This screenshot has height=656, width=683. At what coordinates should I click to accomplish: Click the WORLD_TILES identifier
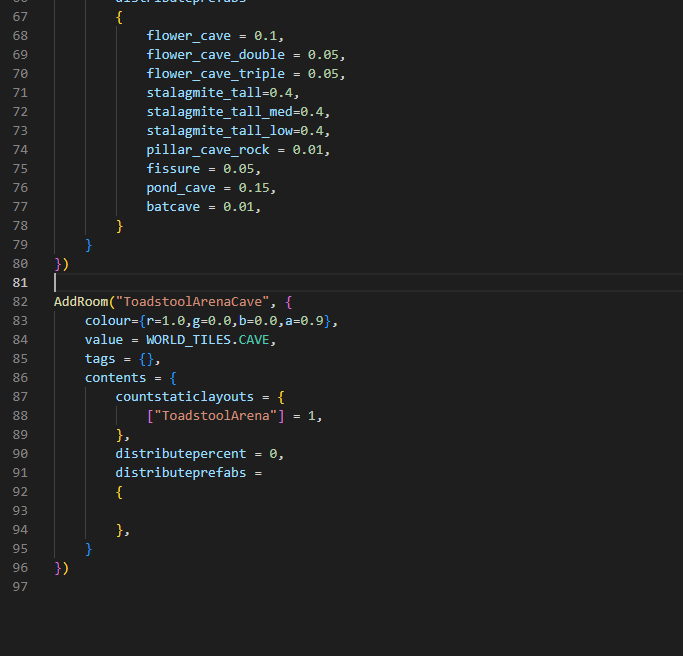click(188, 340)
